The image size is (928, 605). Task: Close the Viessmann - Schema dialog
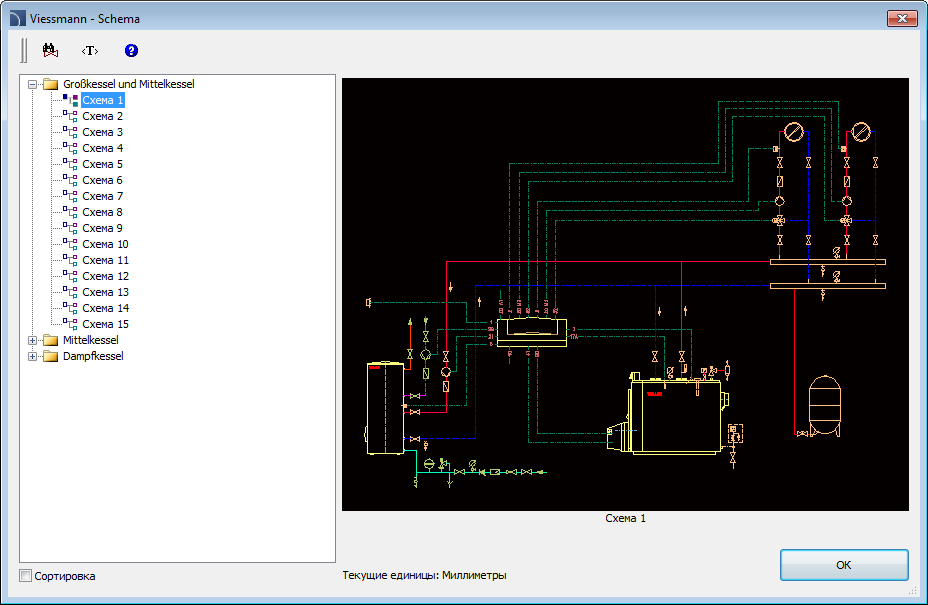tap(902, 18)
